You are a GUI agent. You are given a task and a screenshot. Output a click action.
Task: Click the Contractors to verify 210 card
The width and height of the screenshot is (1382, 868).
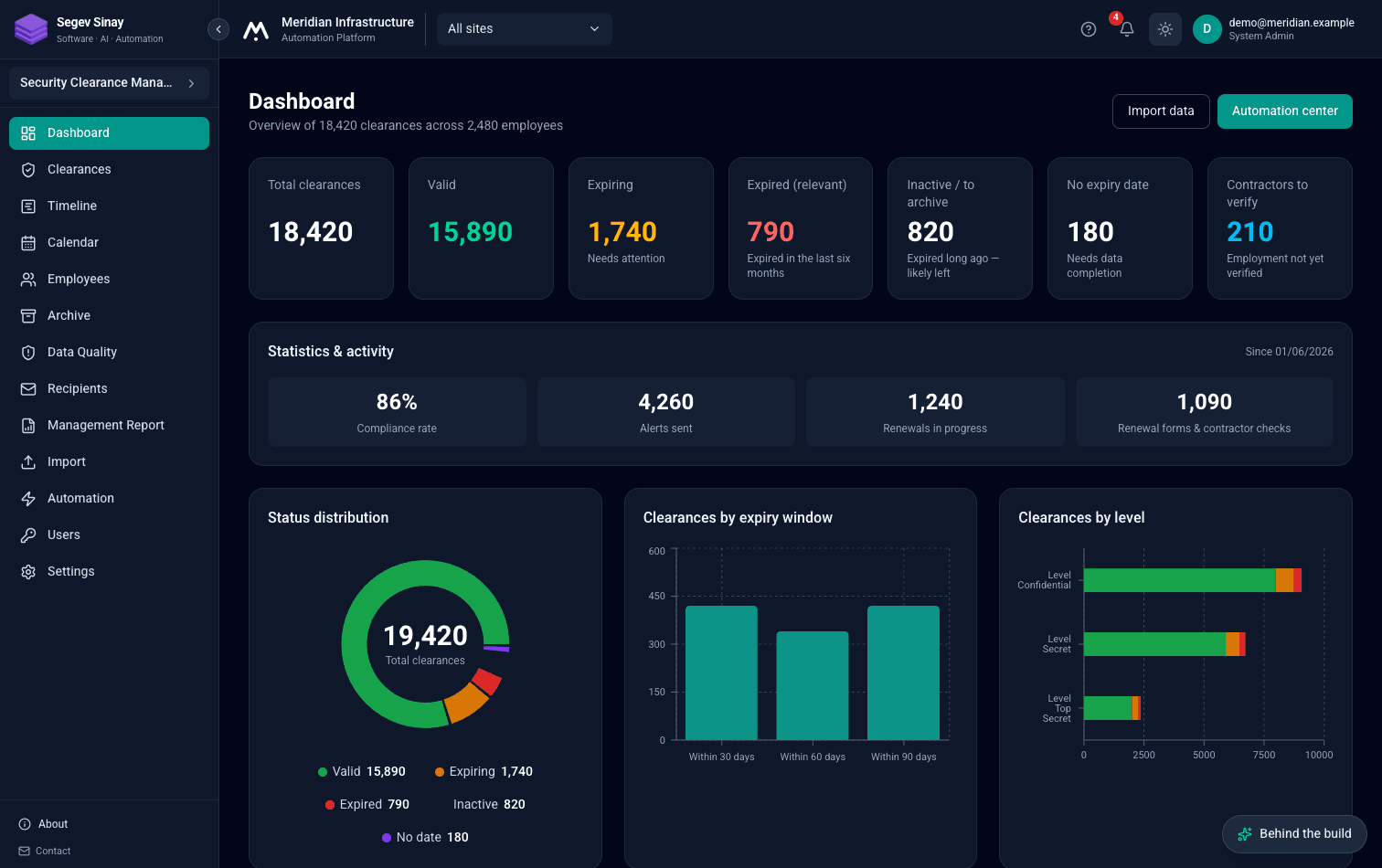click(x=1280, y=228)
